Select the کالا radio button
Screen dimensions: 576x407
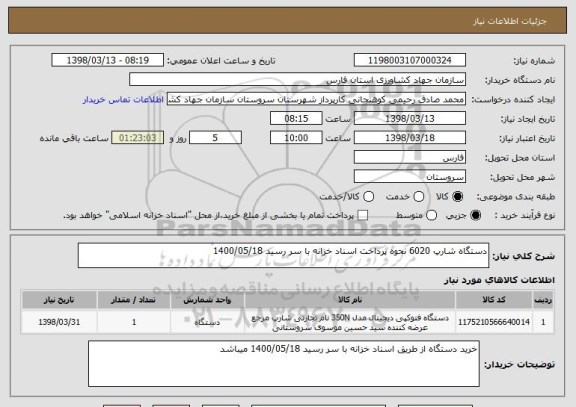457,197
